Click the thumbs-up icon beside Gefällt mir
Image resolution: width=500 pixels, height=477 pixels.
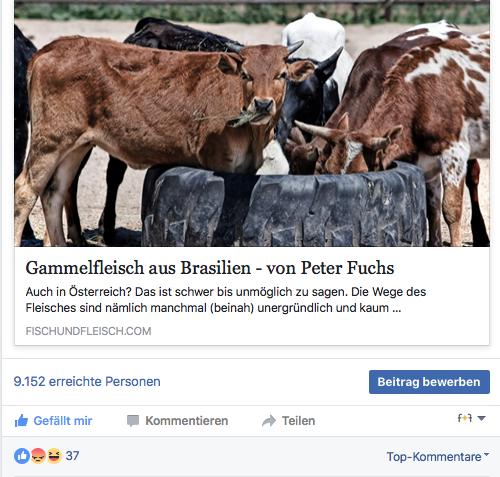pyautogui.click(x=21, y=421)
